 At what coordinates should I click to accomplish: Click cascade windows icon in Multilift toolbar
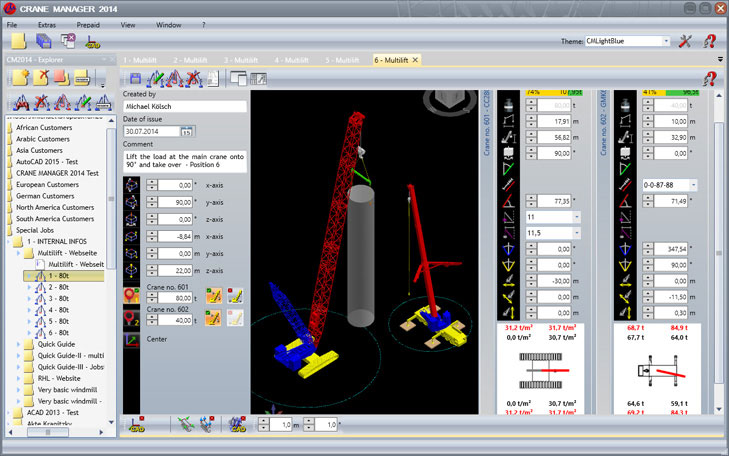[x=239, y=79]
